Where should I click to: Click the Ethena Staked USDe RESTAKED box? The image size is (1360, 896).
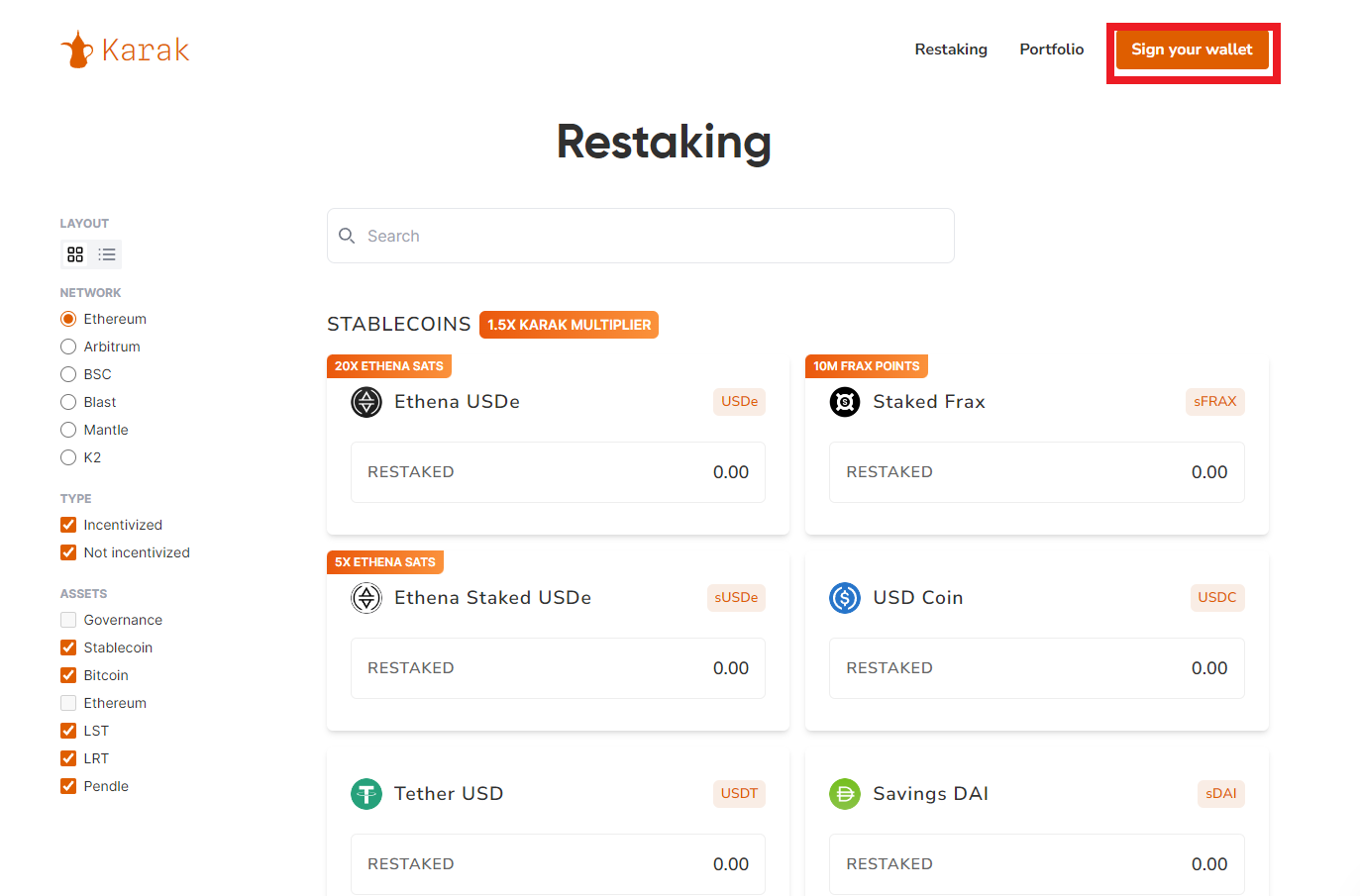click(558, 668)
